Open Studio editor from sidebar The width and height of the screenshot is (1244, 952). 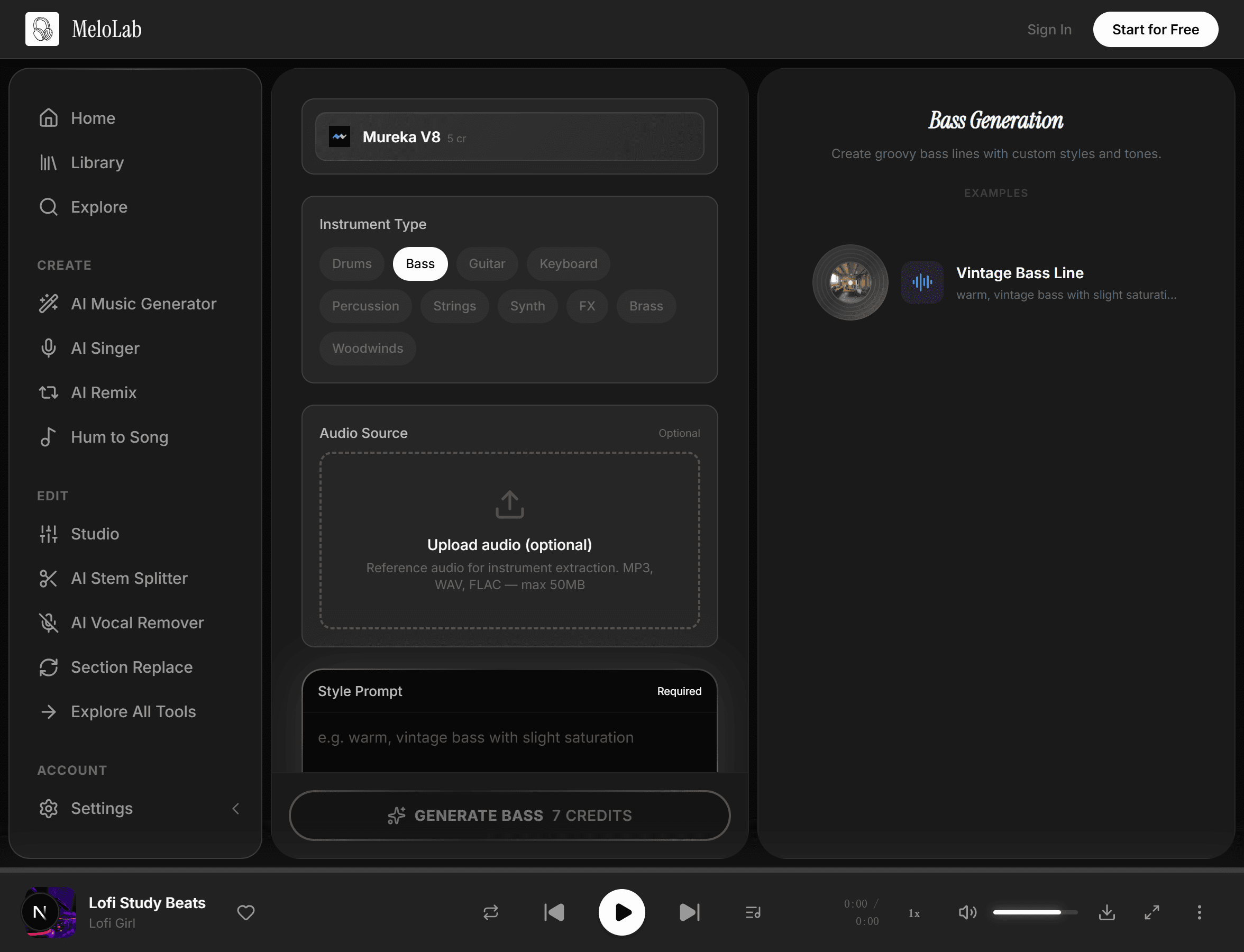click(135, 534)
